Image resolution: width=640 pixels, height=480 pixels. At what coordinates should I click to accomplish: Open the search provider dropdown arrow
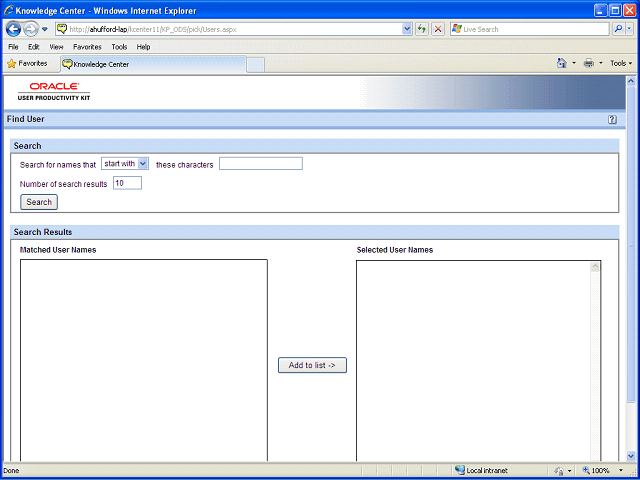(x=629, y=29)
